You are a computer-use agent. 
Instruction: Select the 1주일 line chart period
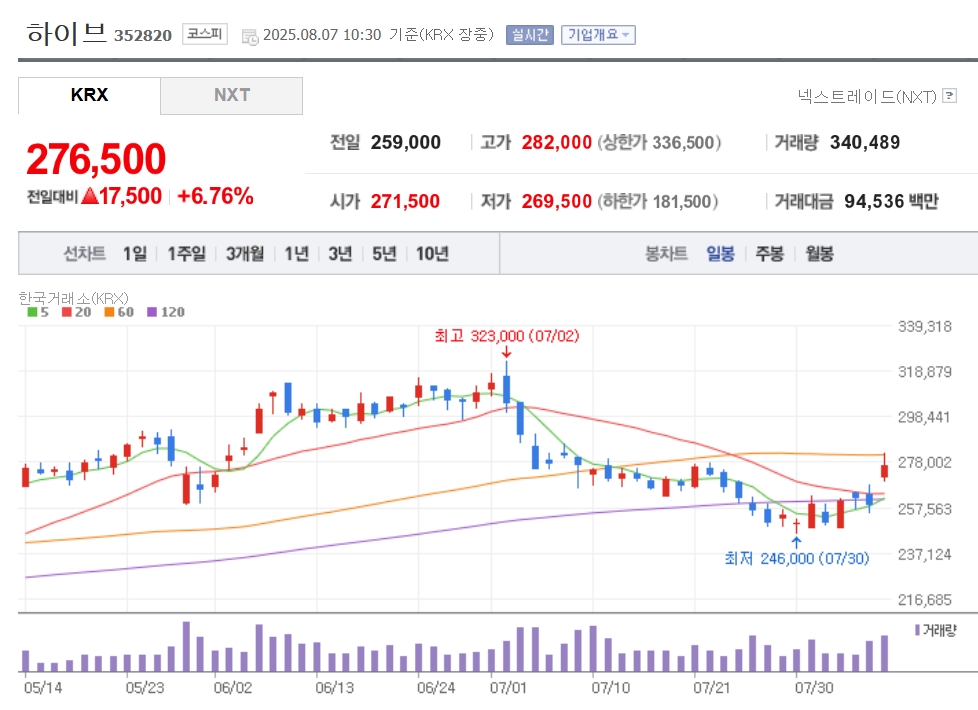pyautogui.click(x=186, y=253)
